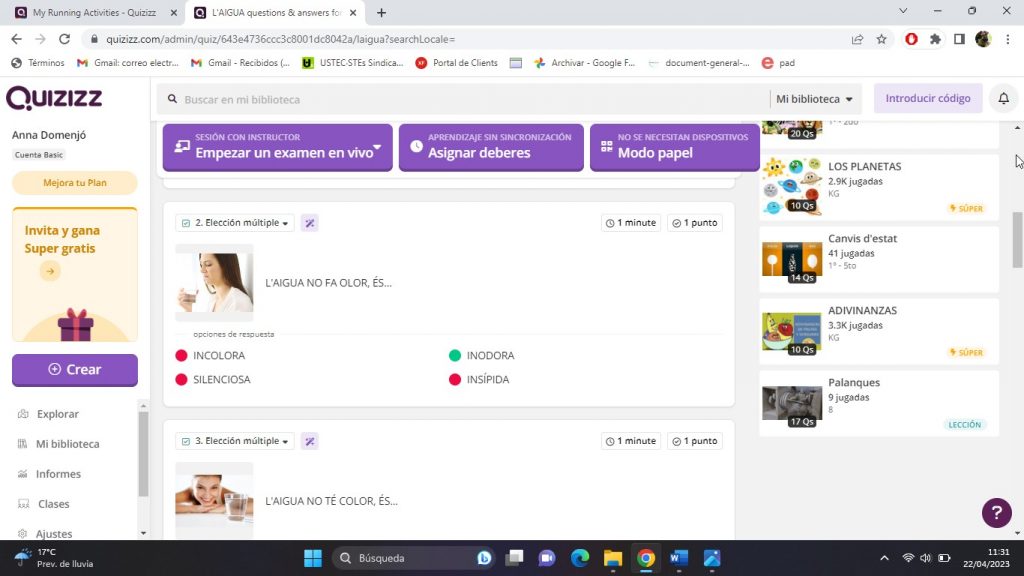Open Clases in the sidebar

(54, 504)
